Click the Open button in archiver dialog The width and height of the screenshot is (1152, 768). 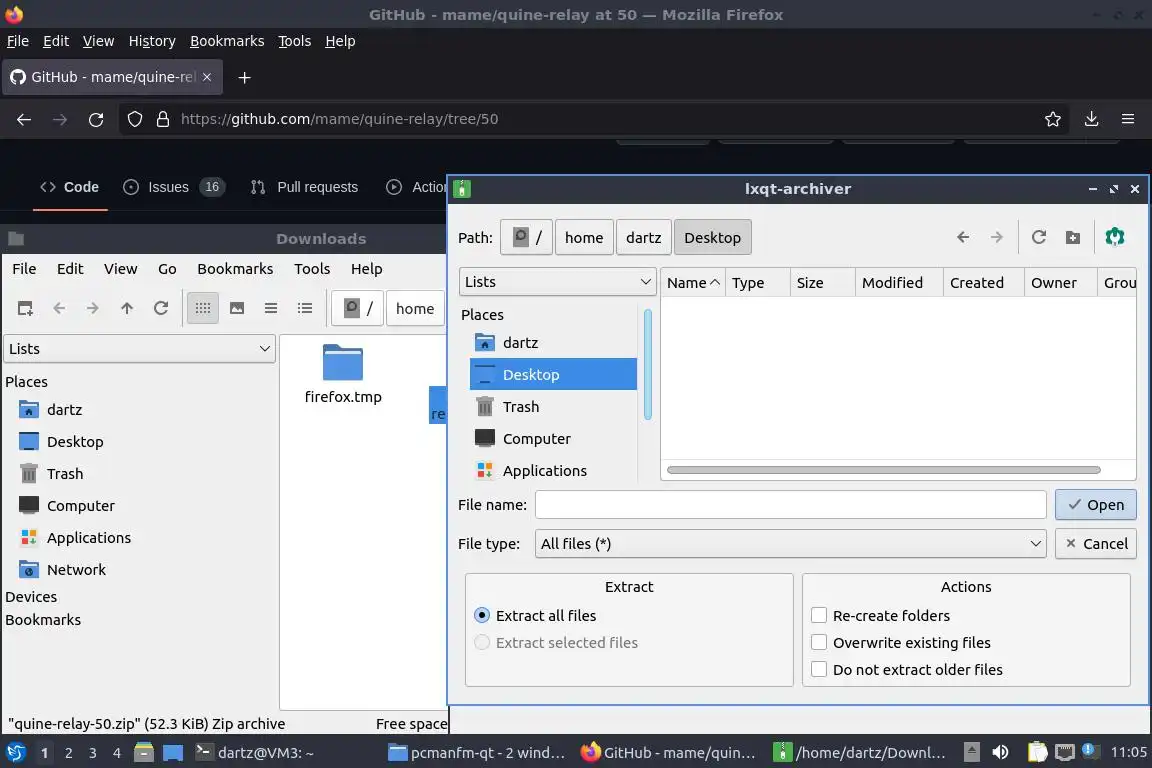point(1095,505)
